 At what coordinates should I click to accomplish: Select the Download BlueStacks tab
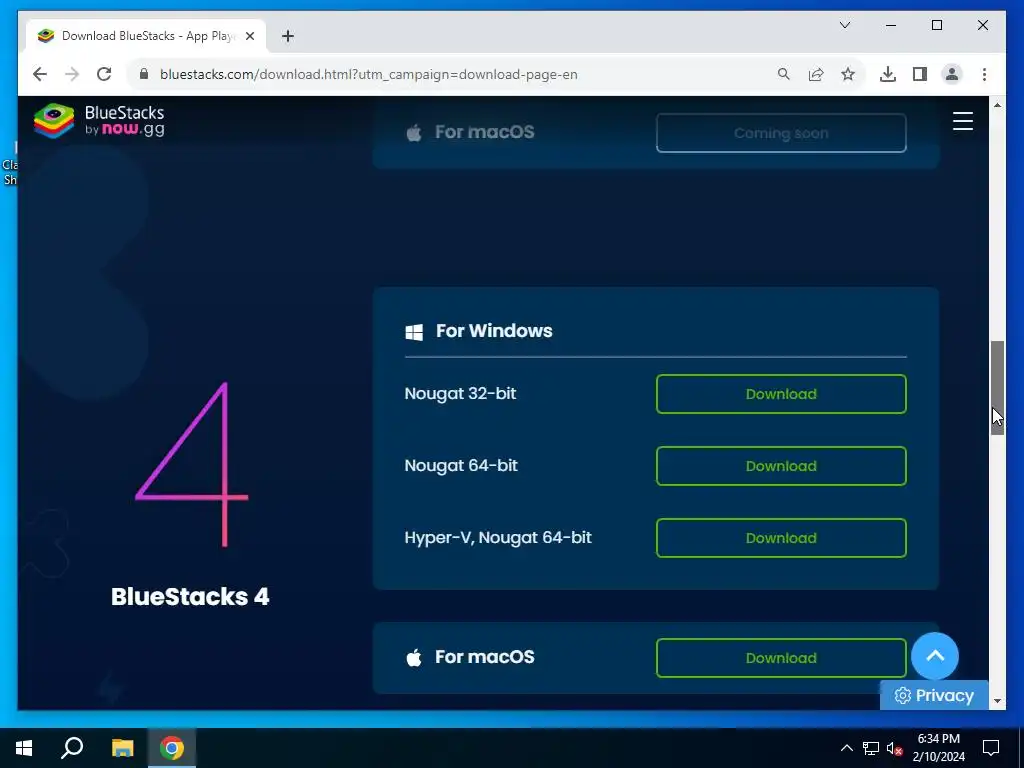pos(146,36)
